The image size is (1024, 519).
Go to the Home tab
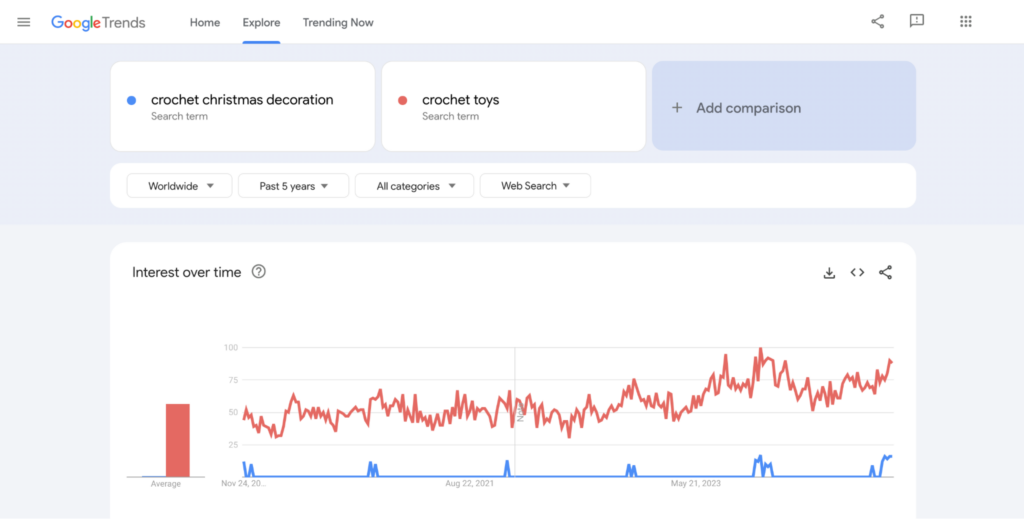[x=205, y=22]
